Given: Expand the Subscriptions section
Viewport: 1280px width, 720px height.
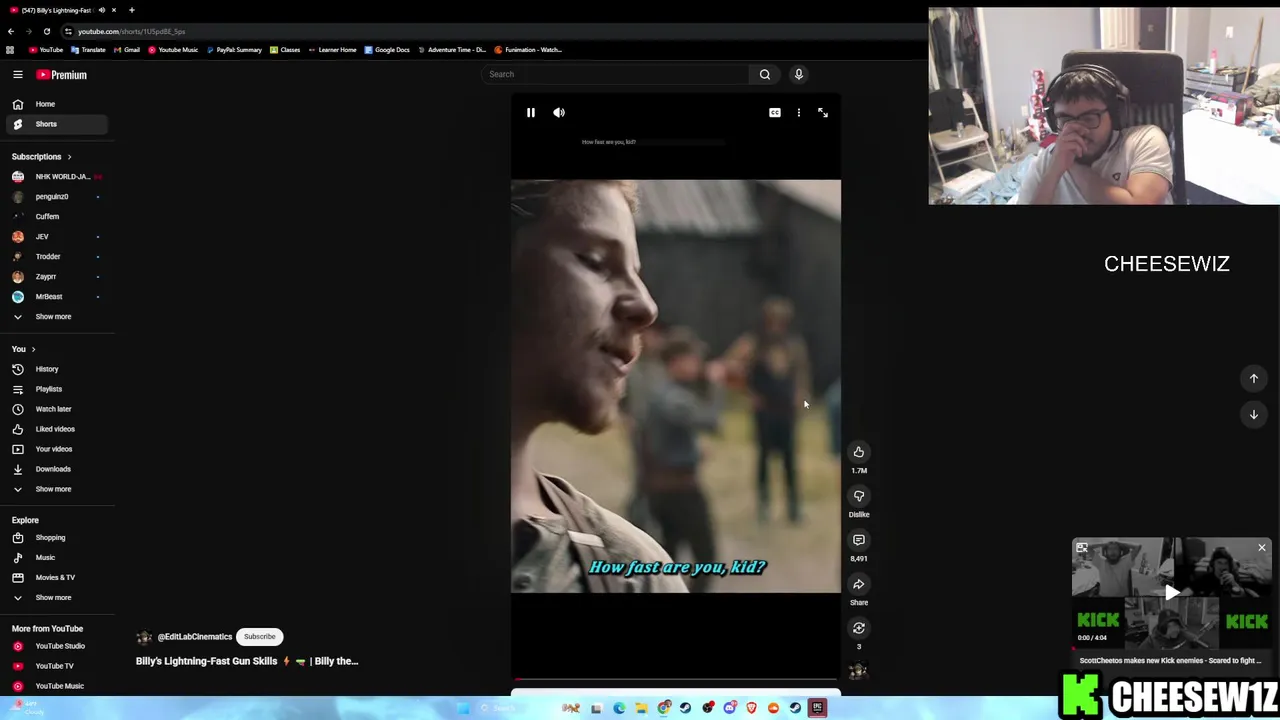Looking at the screenshot, I should 42,157.
